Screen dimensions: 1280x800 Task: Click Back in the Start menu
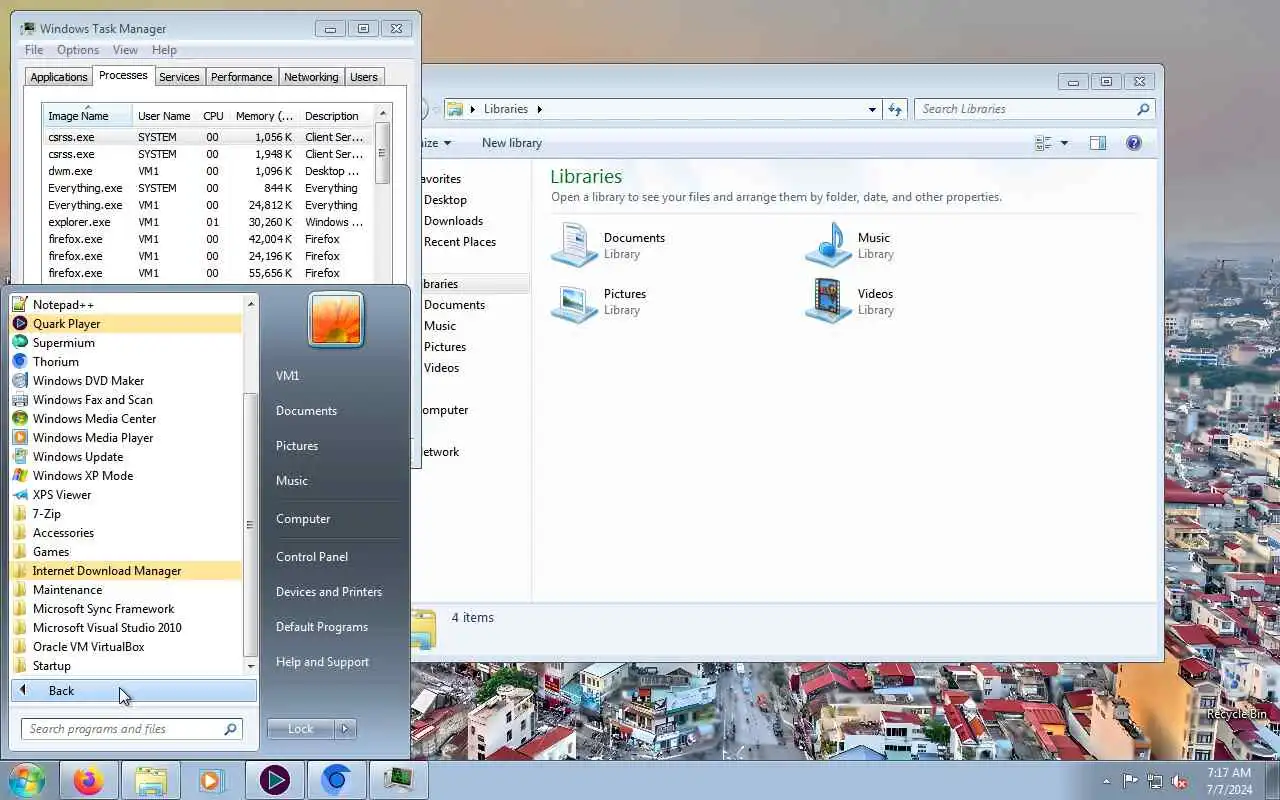click(x=134, y=691)
